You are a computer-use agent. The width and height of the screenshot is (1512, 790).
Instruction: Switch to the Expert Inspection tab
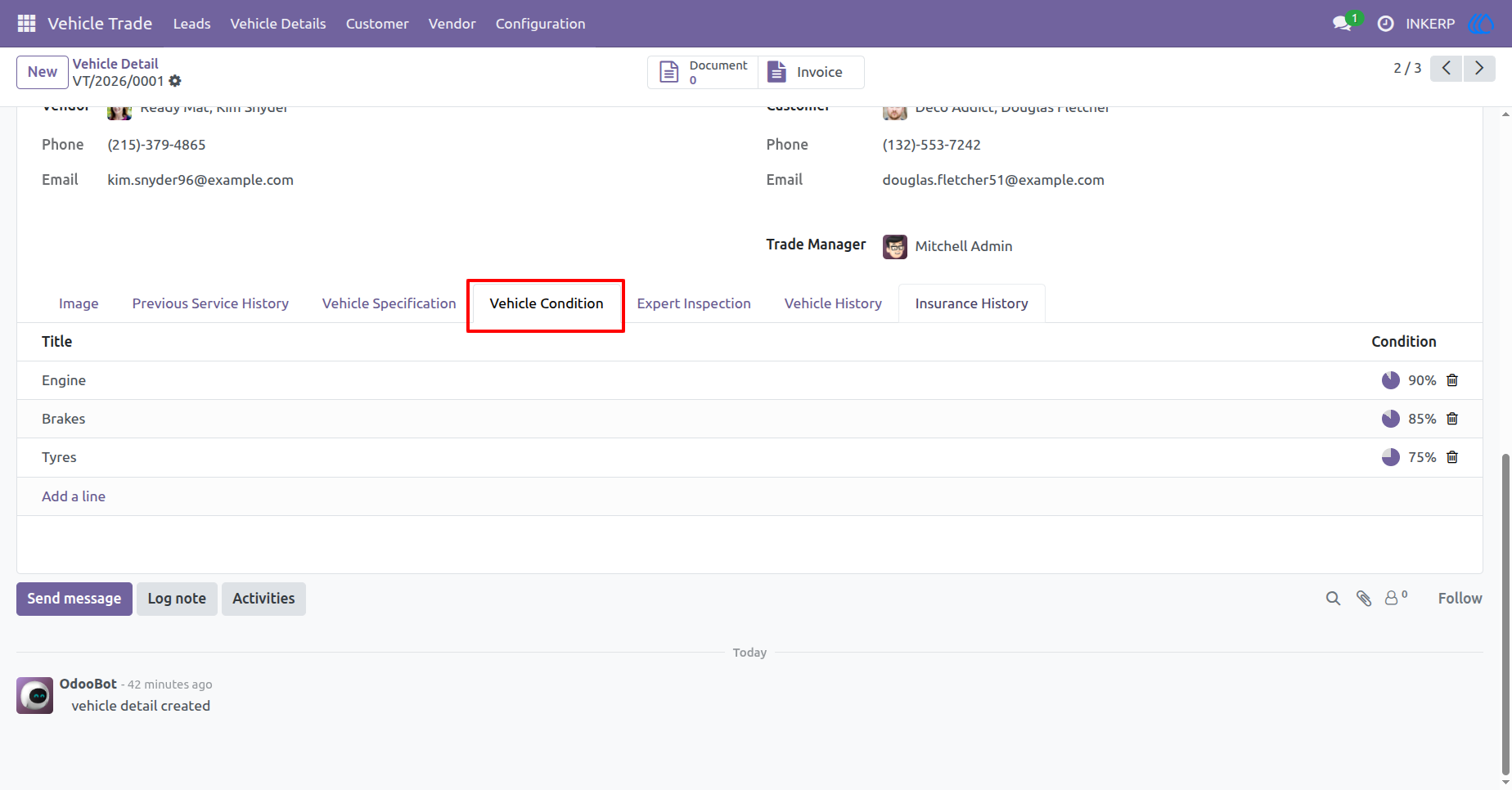(694, 303)
